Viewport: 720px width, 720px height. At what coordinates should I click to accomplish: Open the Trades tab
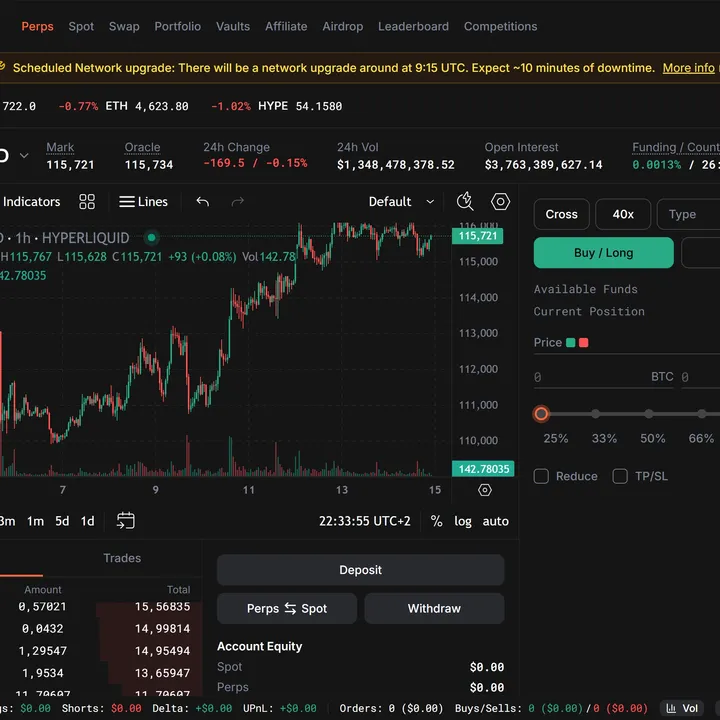pos(122,558)
